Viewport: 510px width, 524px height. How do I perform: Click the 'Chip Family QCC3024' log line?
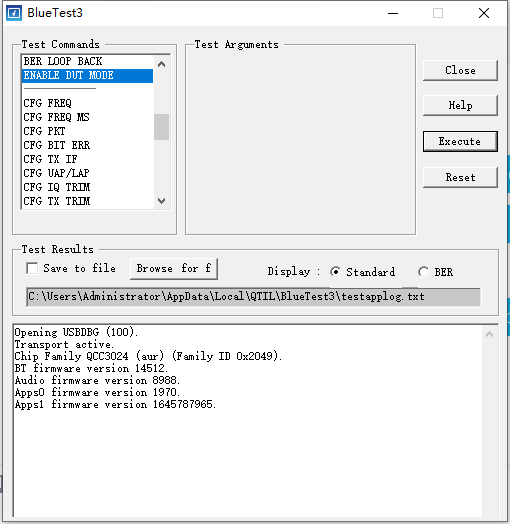(x=148, y=356)
